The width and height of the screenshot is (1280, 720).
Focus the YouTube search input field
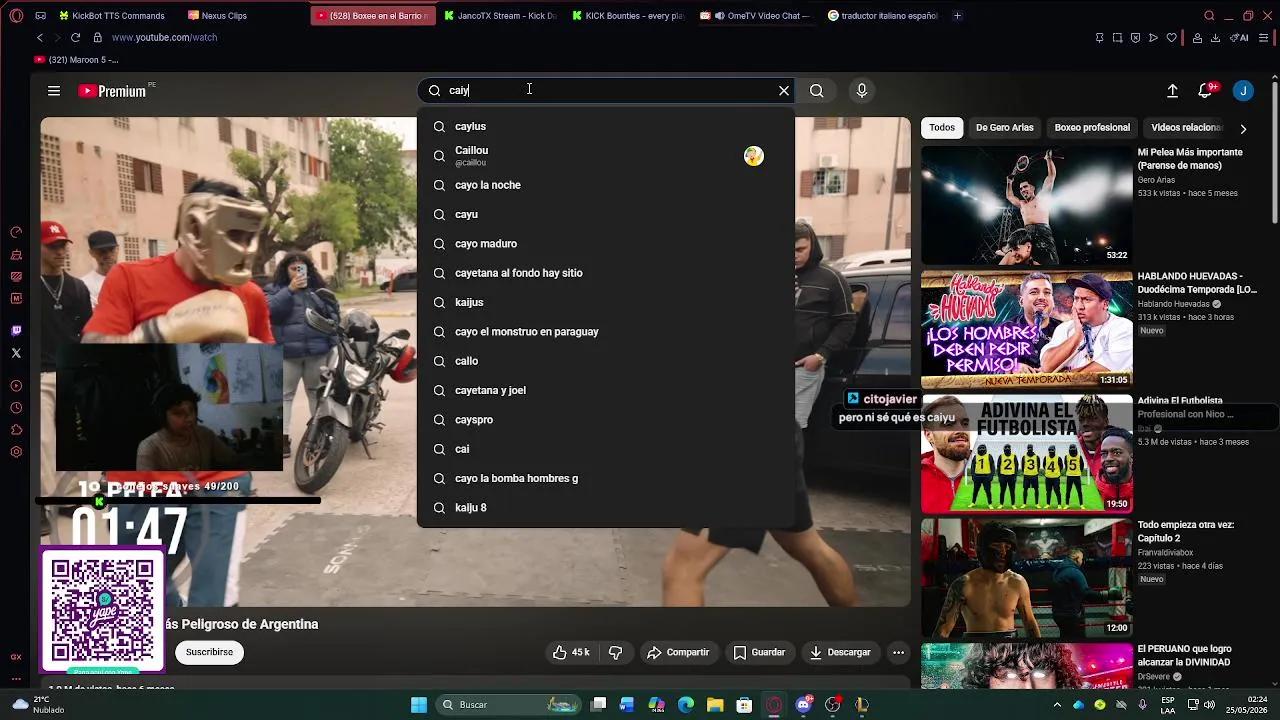608,91
